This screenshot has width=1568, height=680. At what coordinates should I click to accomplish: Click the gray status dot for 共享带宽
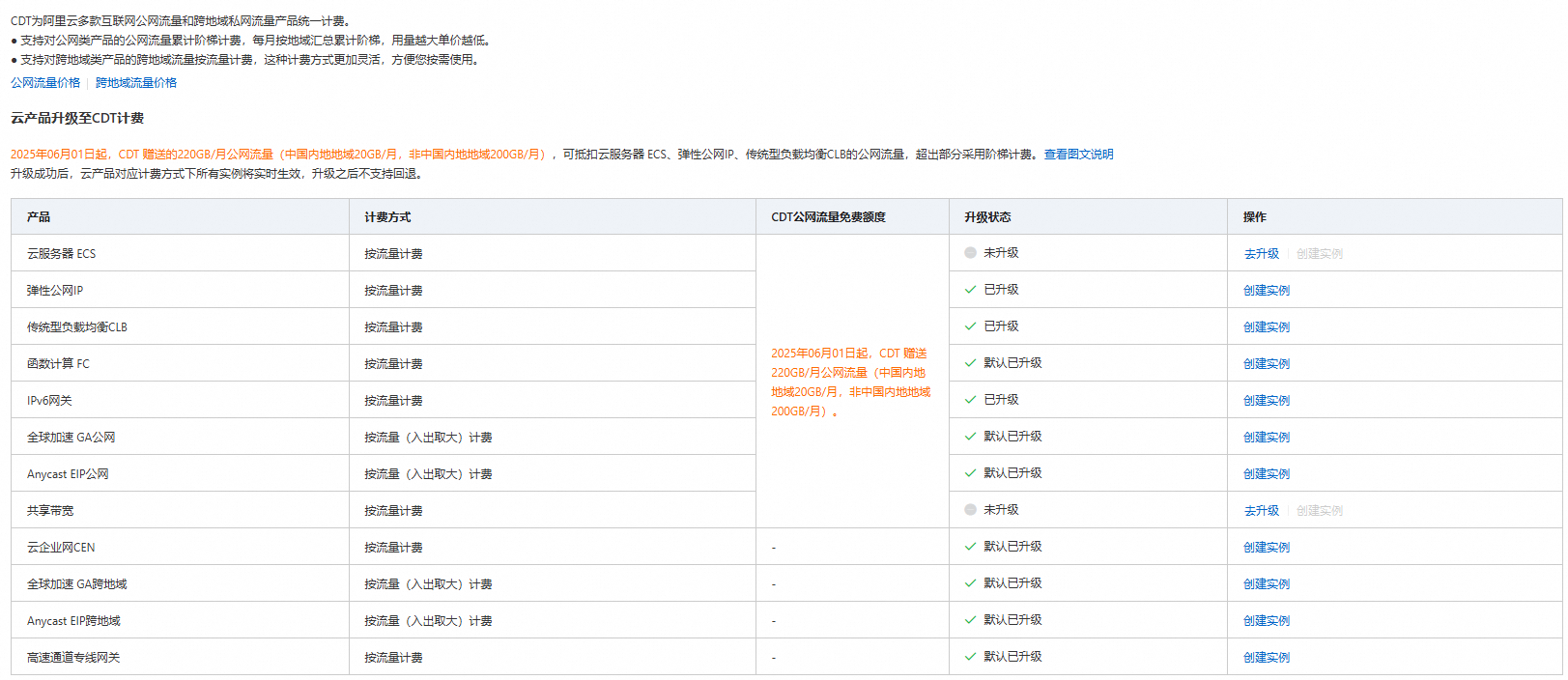[970, 510]
